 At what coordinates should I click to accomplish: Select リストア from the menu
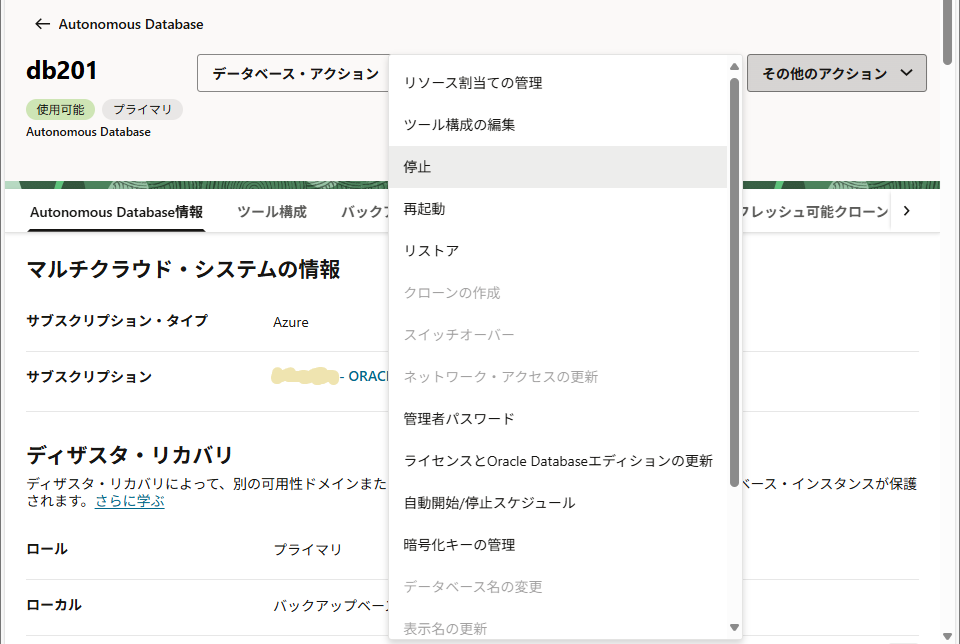click(x=558, y=251)
